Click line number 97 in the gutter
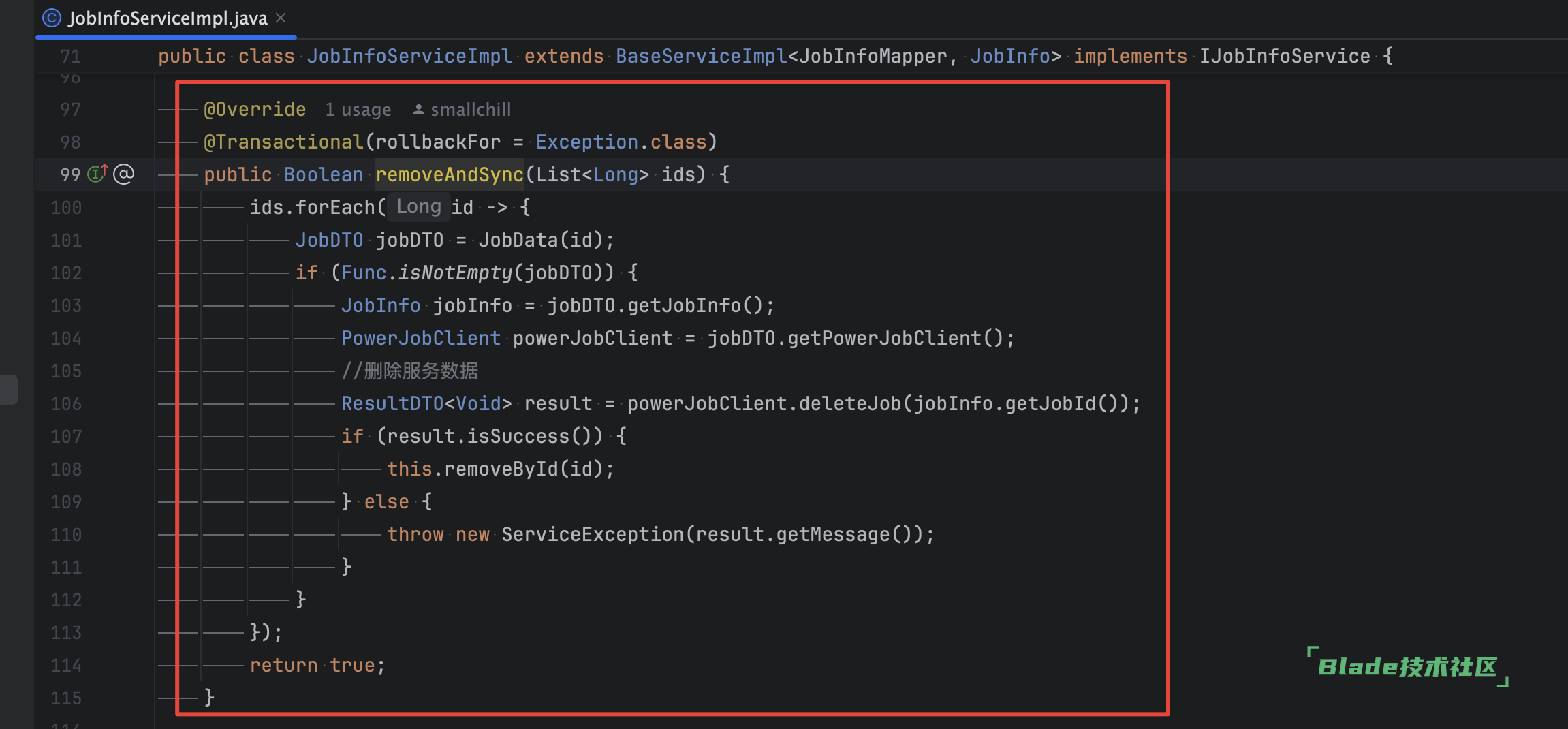 pos(70,110)
